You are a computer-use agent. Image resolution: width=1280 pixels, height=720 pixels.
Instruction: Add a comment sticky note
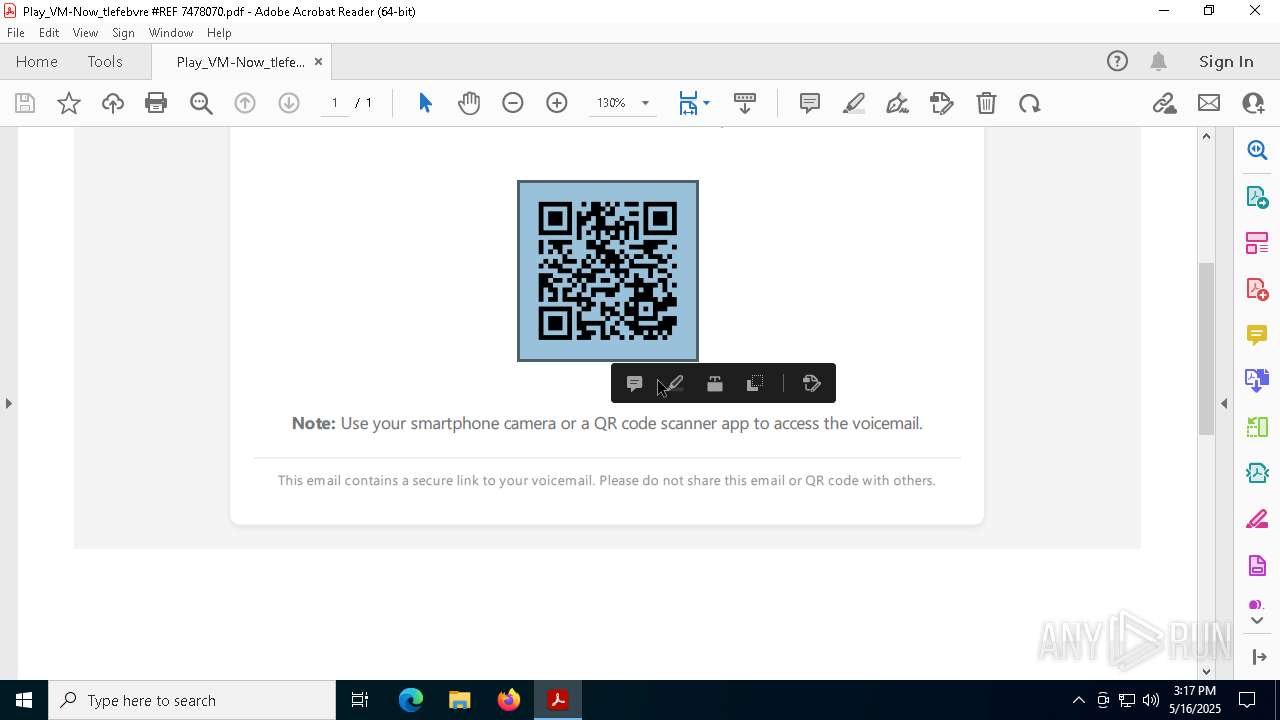click(x=810, y=103)
